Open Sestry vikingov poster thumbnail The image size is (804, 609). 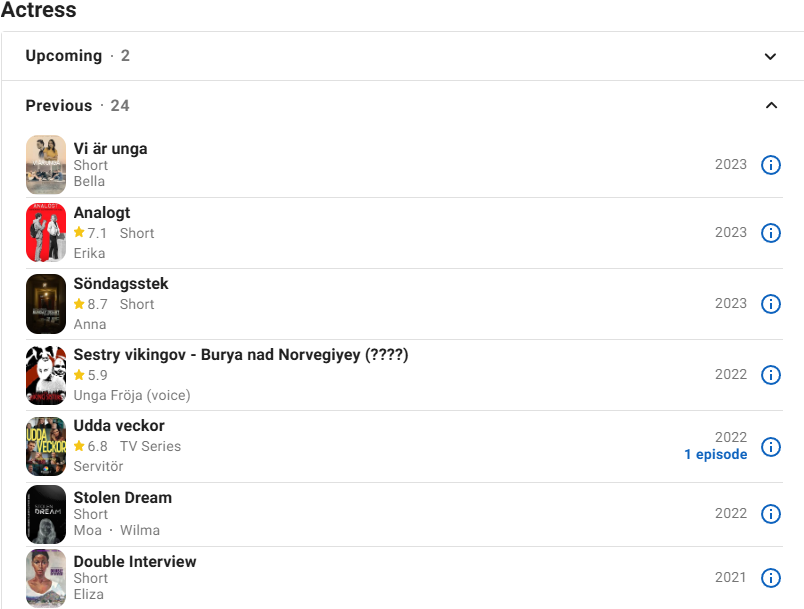pos(46,375)
